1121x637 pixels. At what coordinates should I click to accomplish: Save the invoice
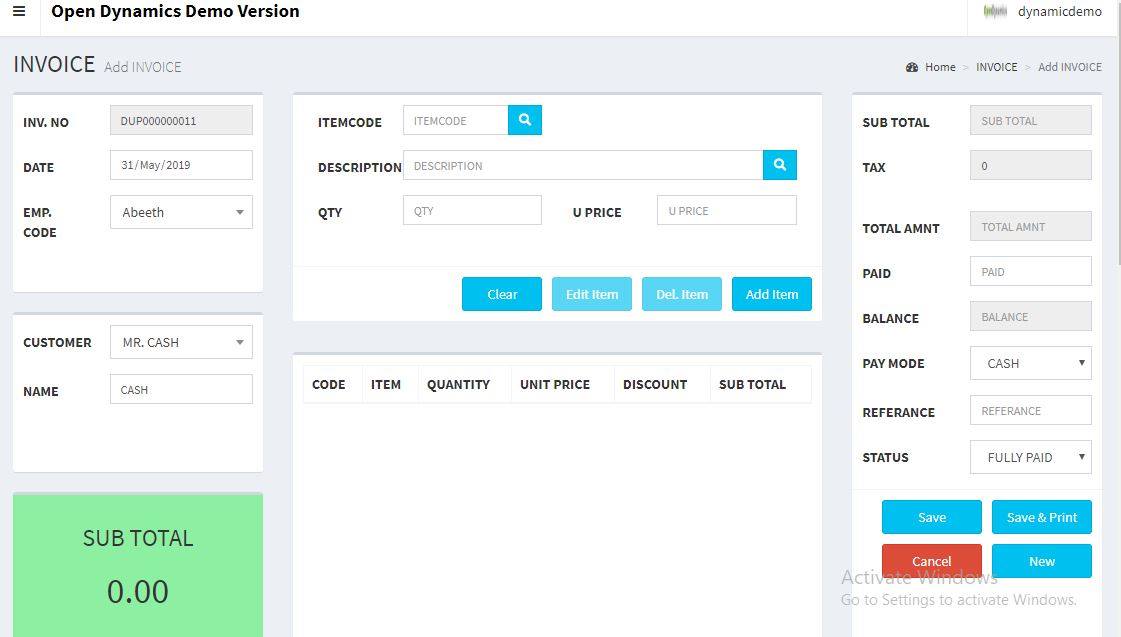[x=932, y=517]
